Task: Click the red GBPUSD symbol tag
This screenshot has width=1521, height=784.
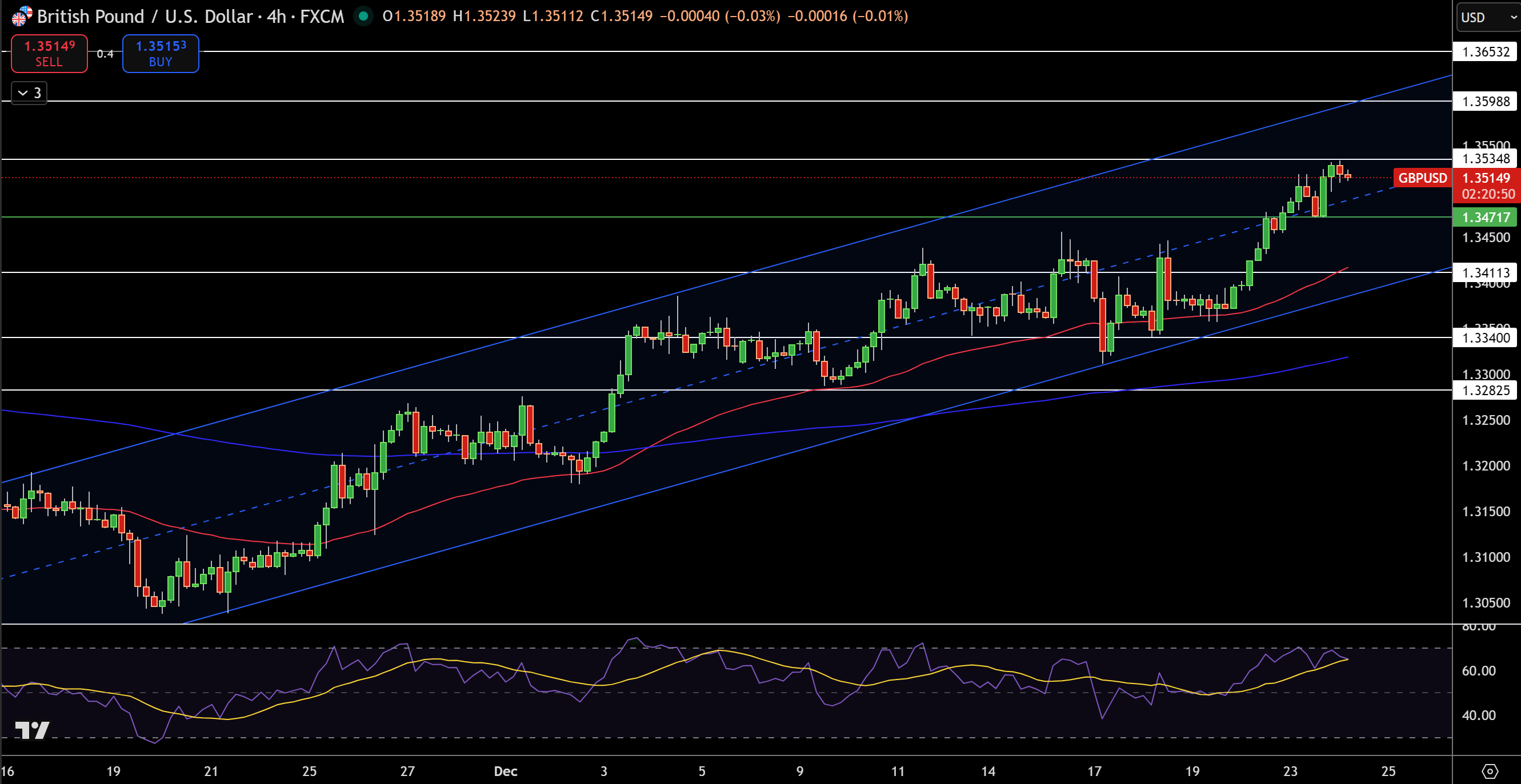Action: pos(1422,178)
